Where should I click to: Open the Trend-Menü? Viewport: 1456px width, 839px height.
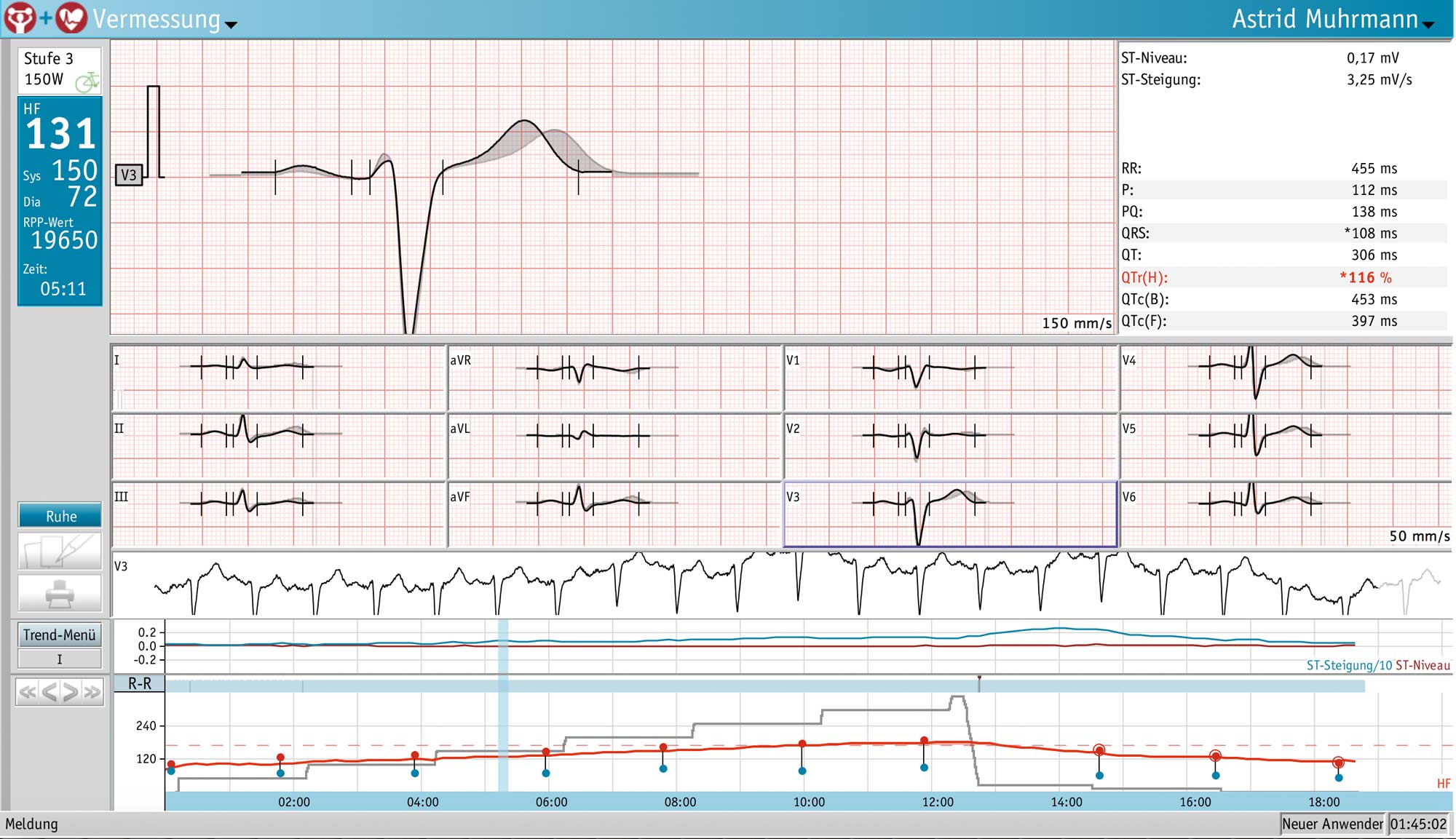click(60, 635)
